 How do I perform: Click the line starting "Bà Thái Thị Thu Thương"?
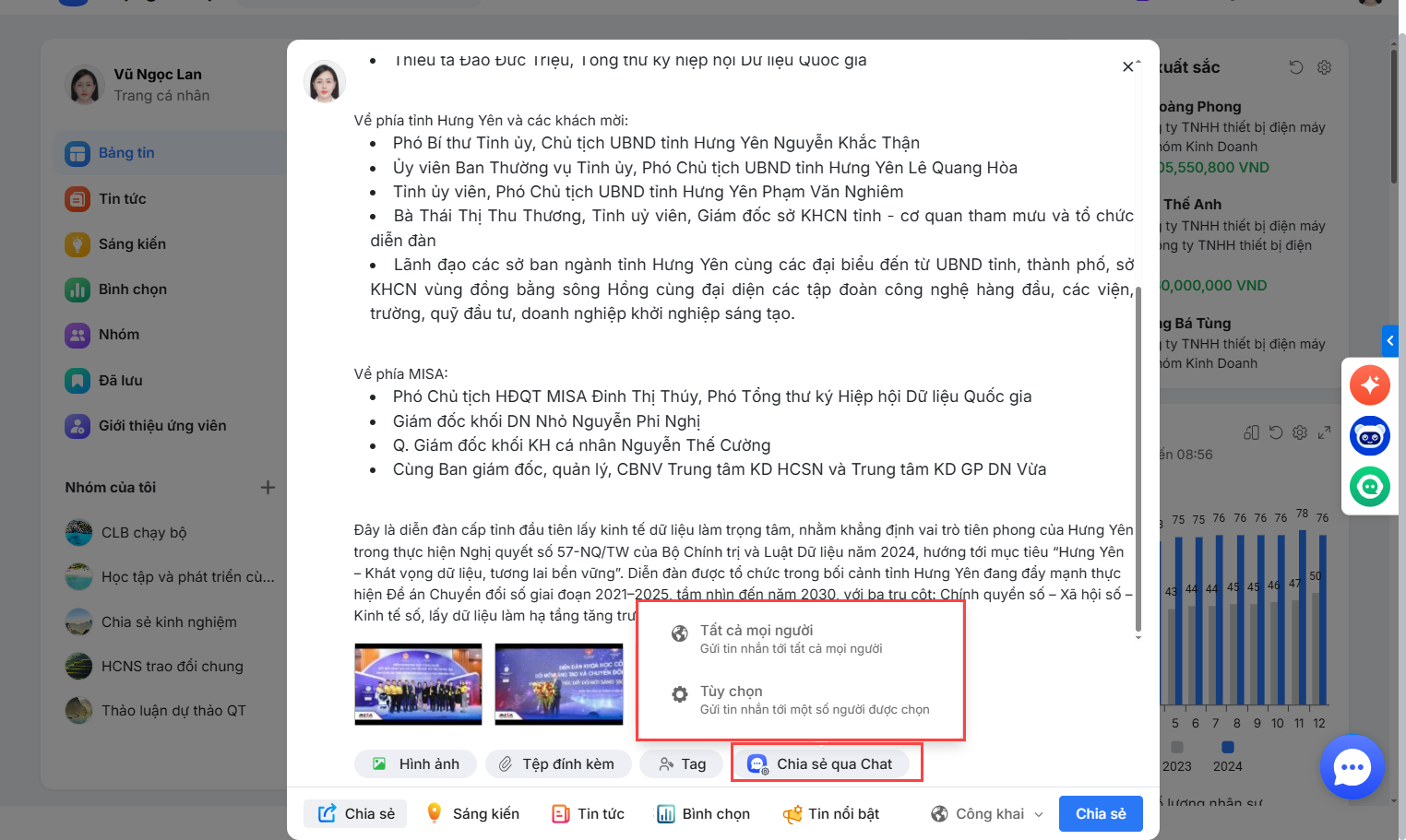click(752, 228)
